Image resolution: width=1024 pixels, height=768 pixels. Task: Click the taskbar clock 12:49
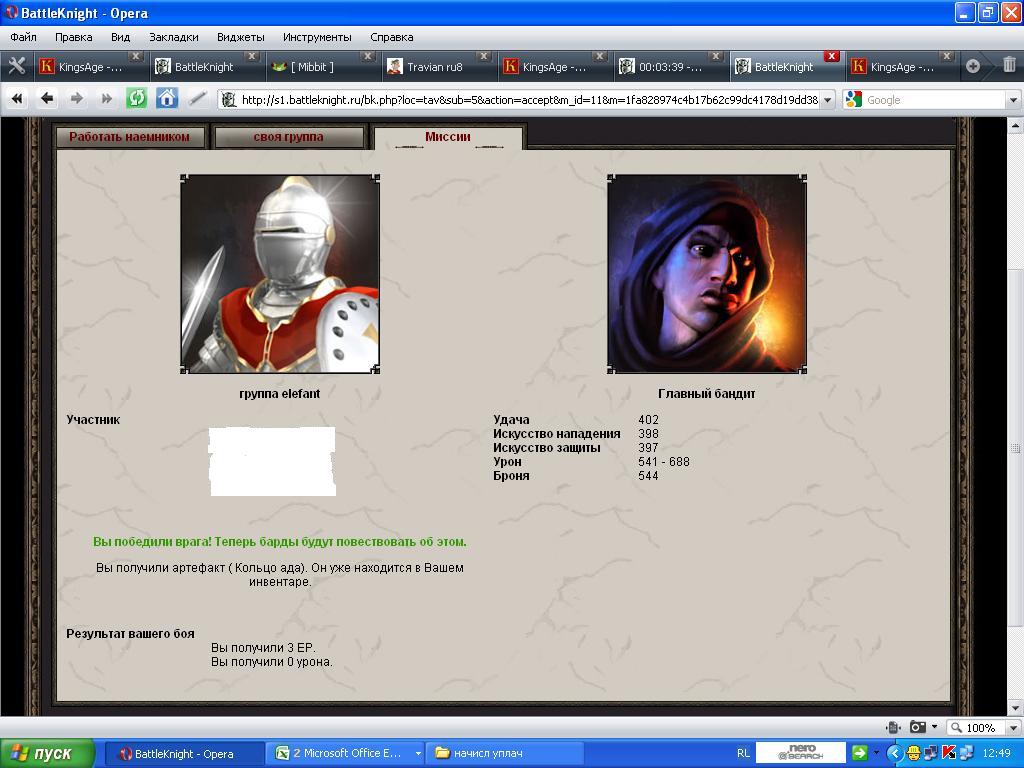[996, 754]
